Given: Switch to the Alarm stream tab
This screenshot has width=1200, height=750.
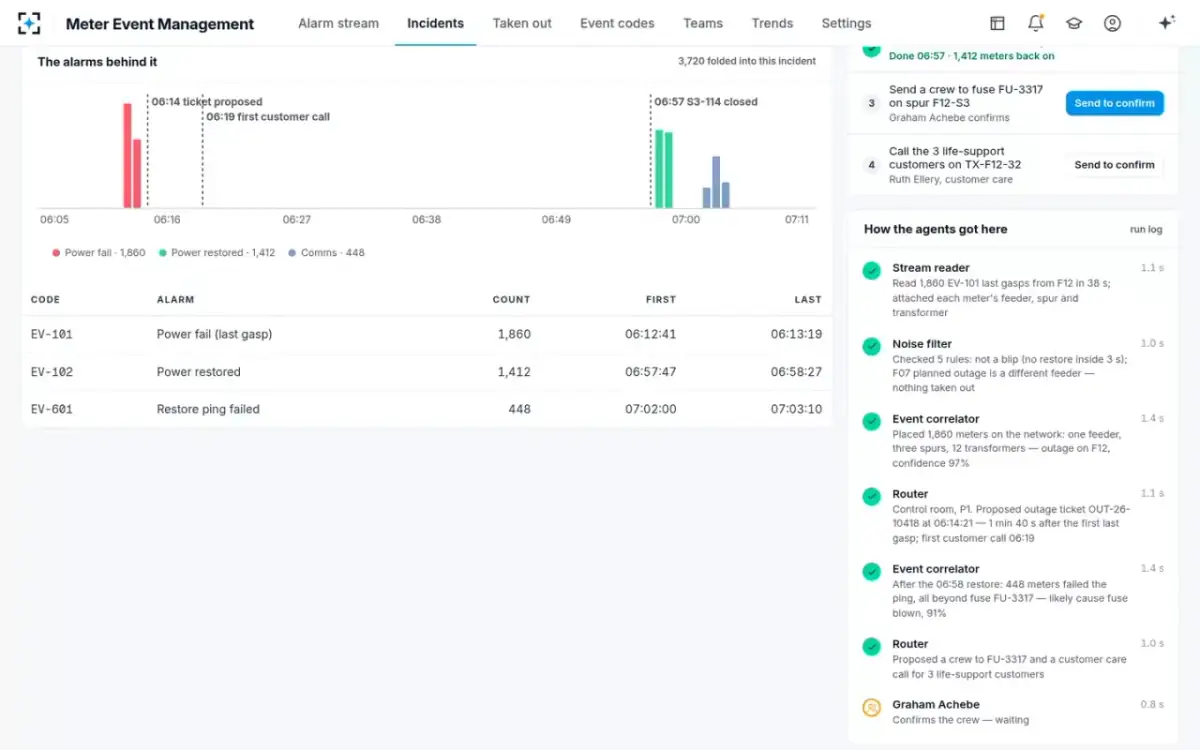Looking at the screenshot, I should [x=338, y=23].
